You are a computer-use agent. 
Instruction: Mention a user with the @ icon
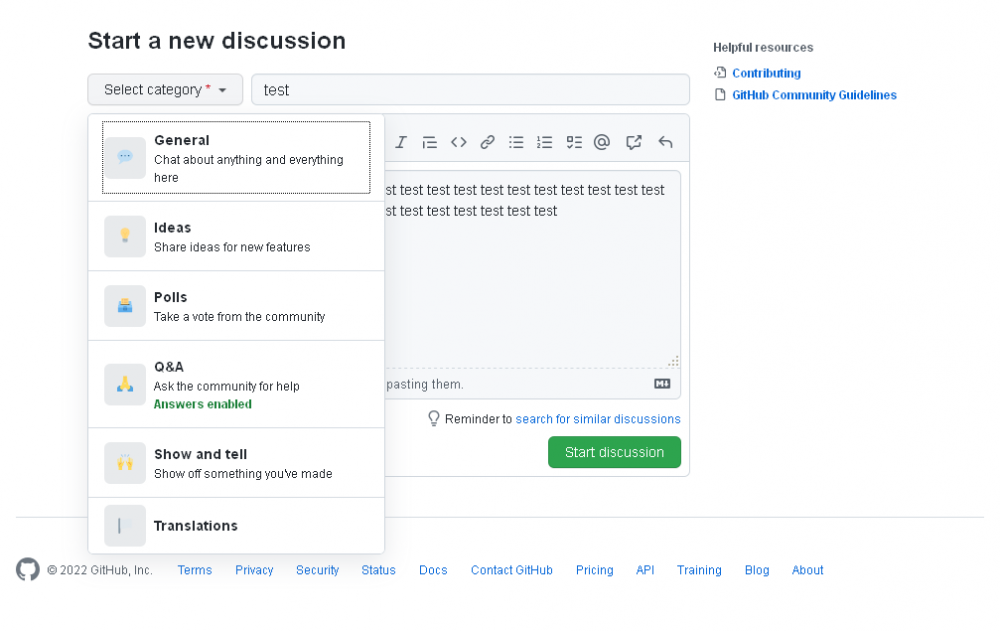click(x=602, y=142)
